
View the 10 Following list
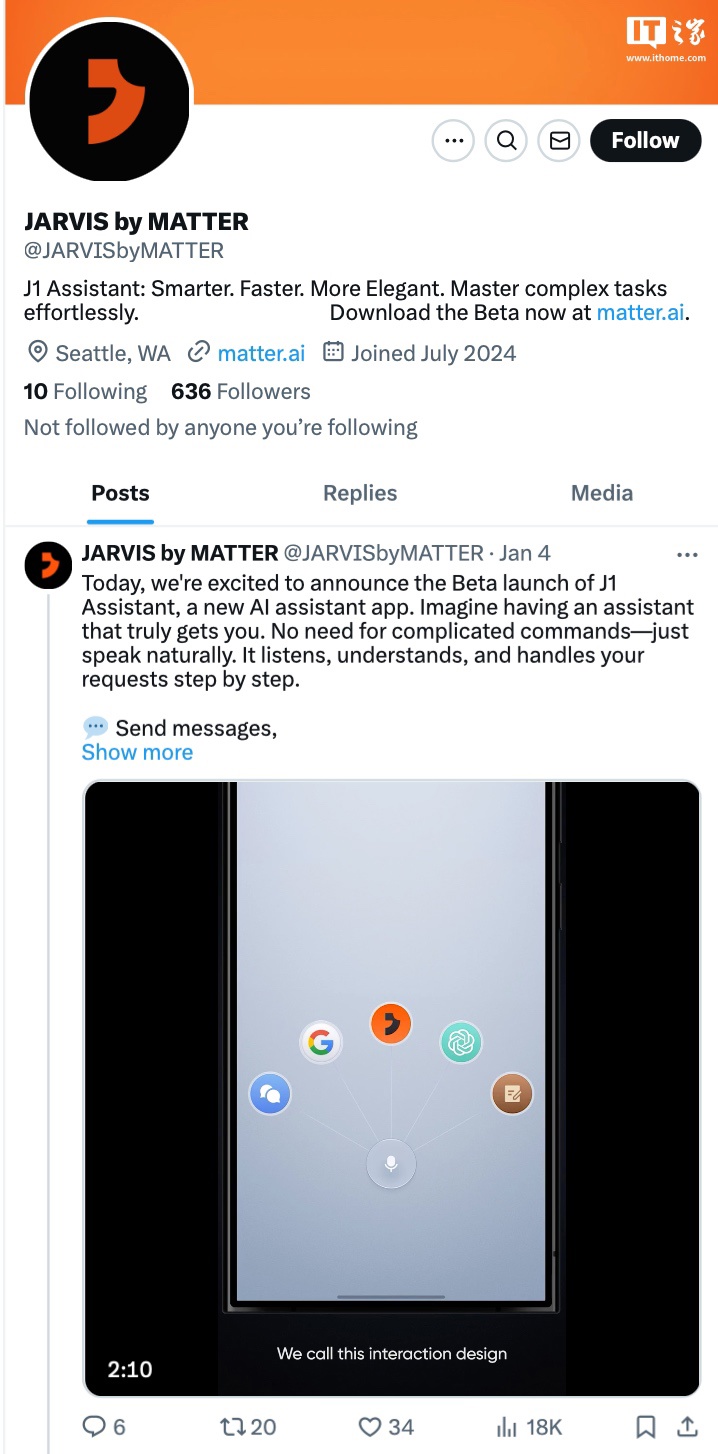pos(85,391)
